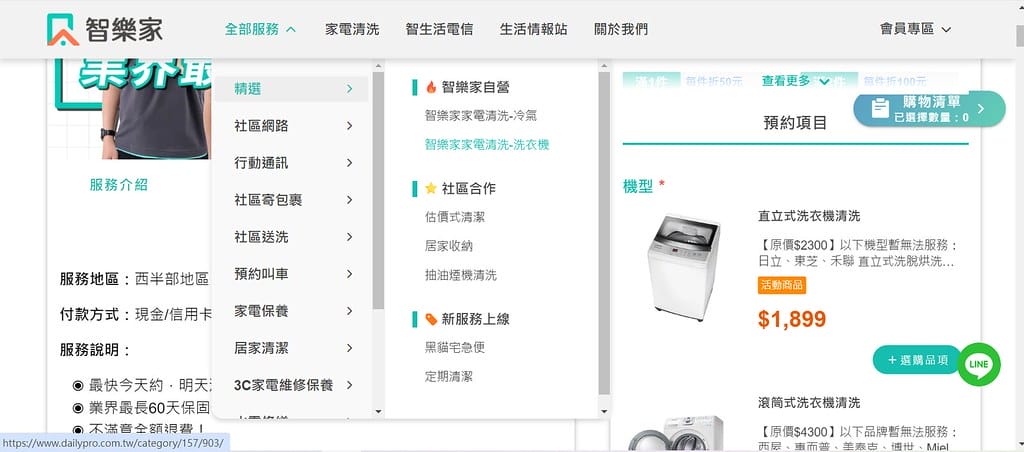Viewport: 1024px width, 452px height.
Task: Expand the 社區送洗 category chevron
Action: [x=349, y=236]
